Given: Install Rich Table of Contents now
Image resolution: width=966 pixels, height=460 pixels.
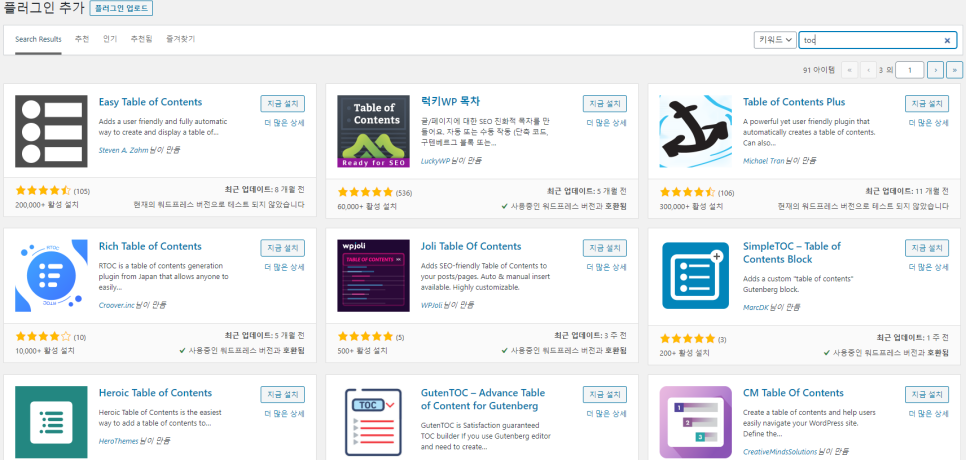Looking at the screenshot, I should [282, 248].
